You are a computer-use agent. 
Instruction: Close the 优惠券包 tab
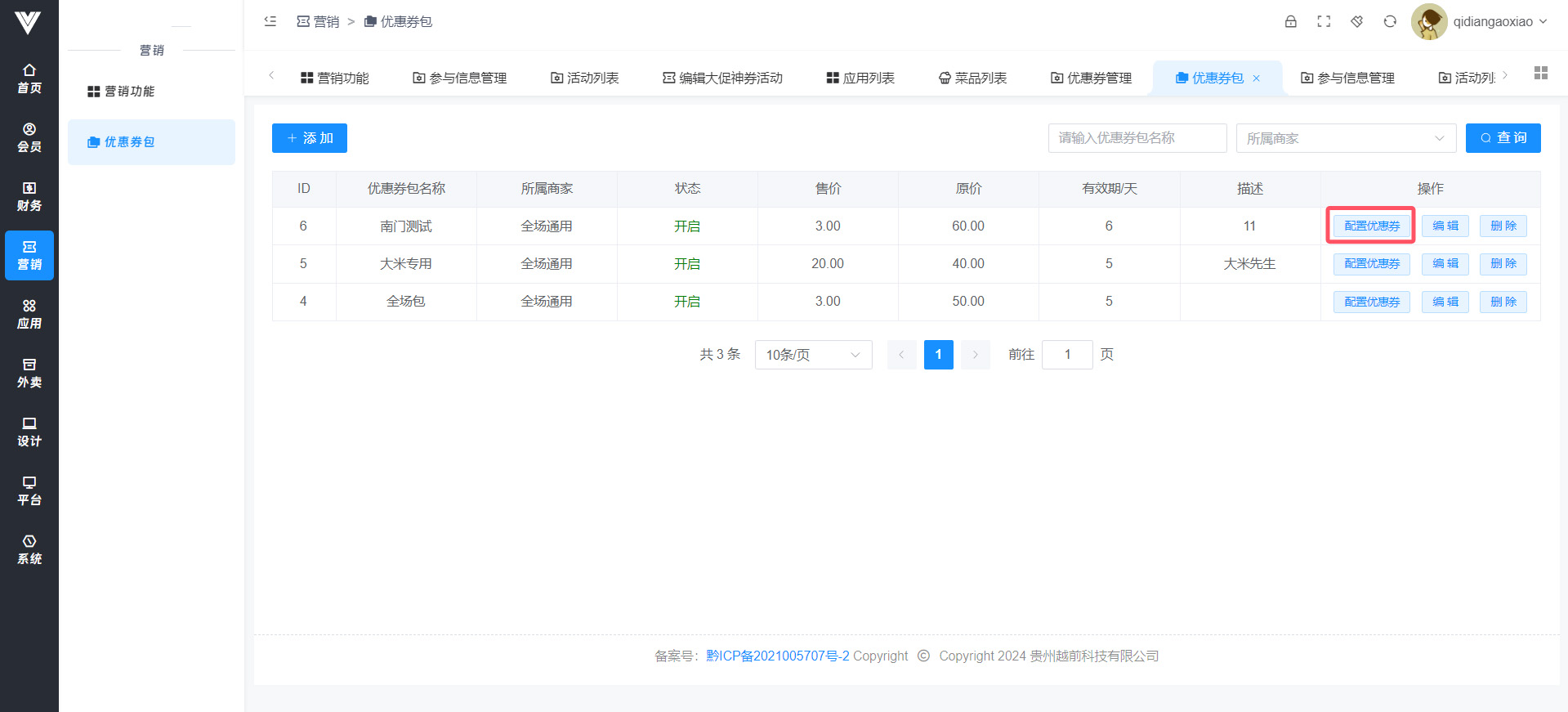click(1257, 78)
